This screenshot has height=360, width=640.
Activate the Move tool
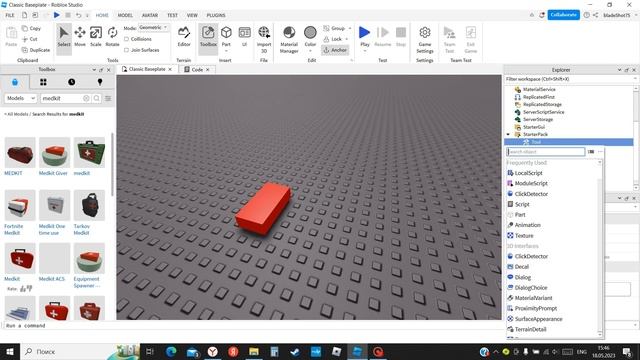coord(80,37)
